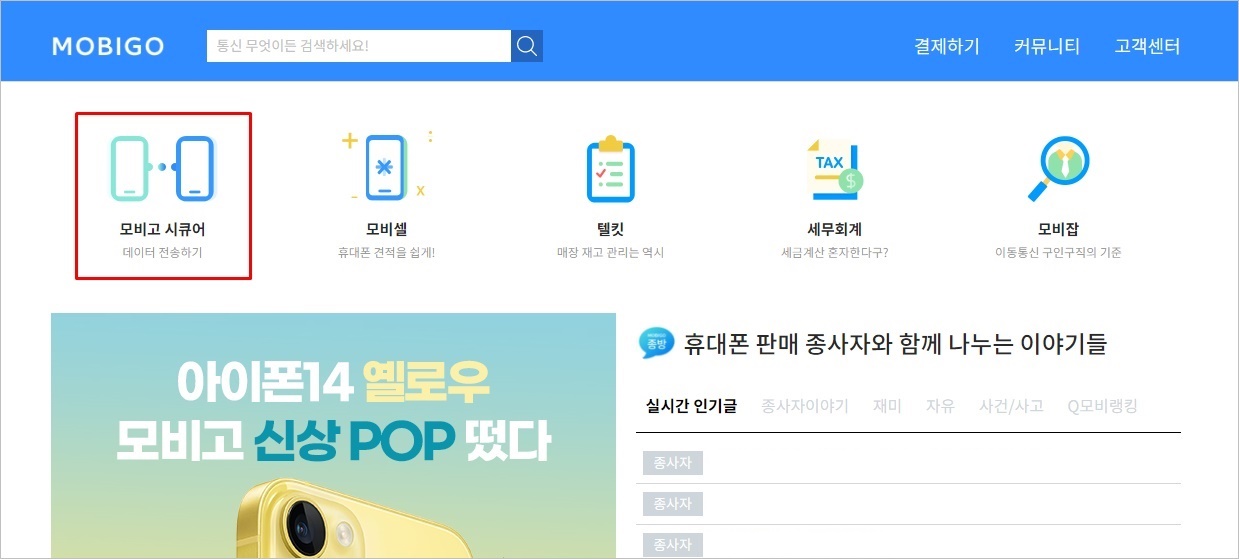
Task: Open the 모비셀 phone estimate icon
Action: (386, 166)
